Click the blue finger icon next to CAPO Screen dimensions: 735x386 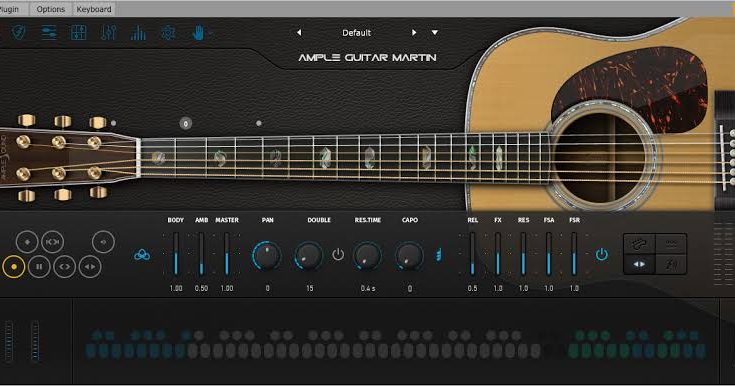[x=438, y=255]
